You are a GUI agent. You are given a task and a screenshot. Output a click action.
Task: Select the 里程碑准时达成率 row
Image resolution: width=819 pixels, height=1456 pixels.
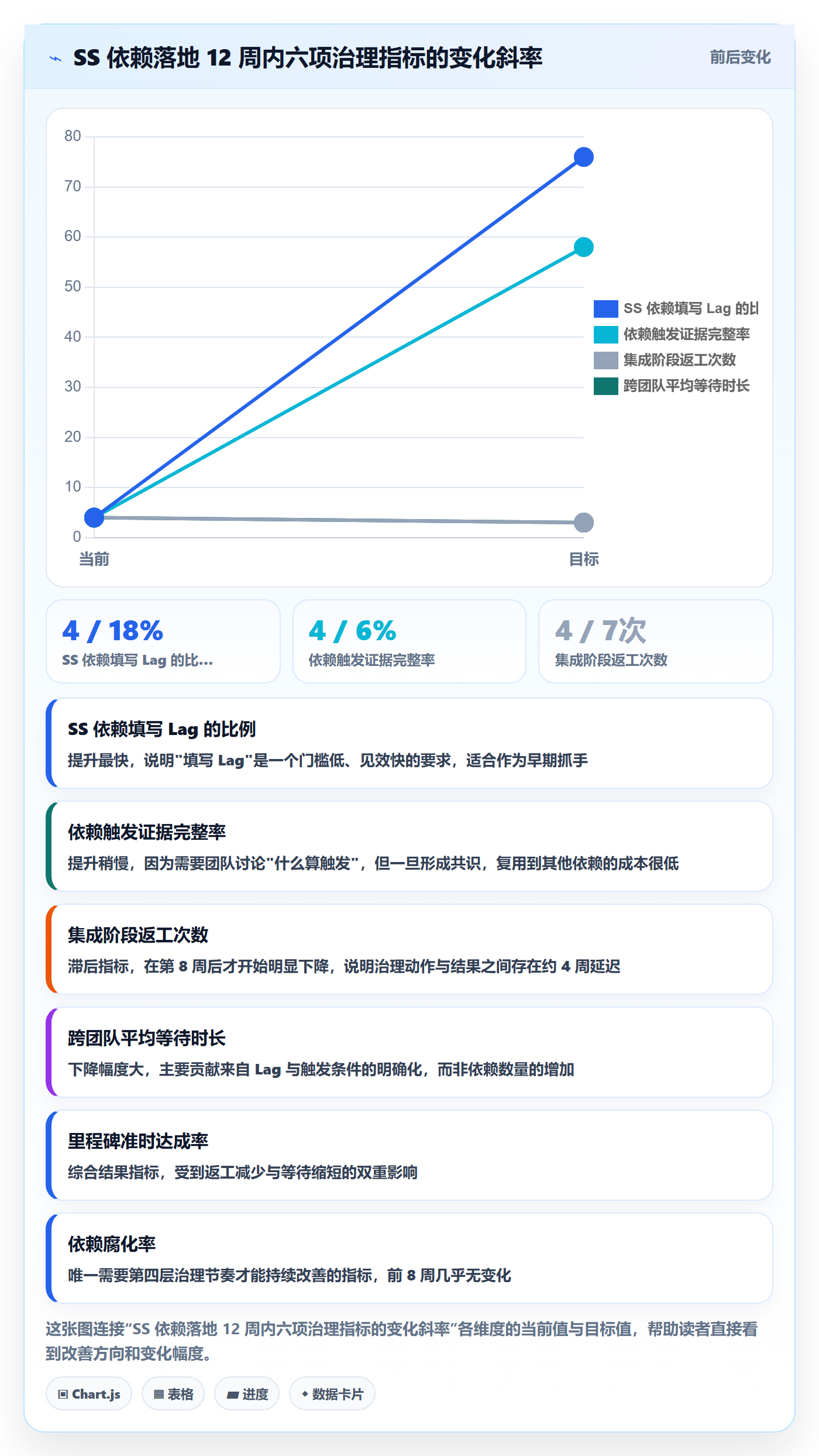coord(409,1155)
